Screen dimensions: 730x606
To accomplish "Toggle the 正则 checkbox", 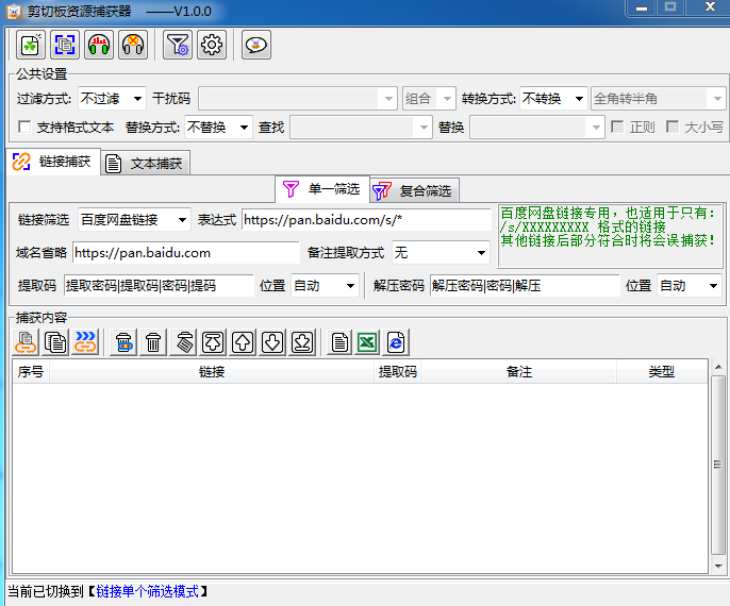I will 617,127.
